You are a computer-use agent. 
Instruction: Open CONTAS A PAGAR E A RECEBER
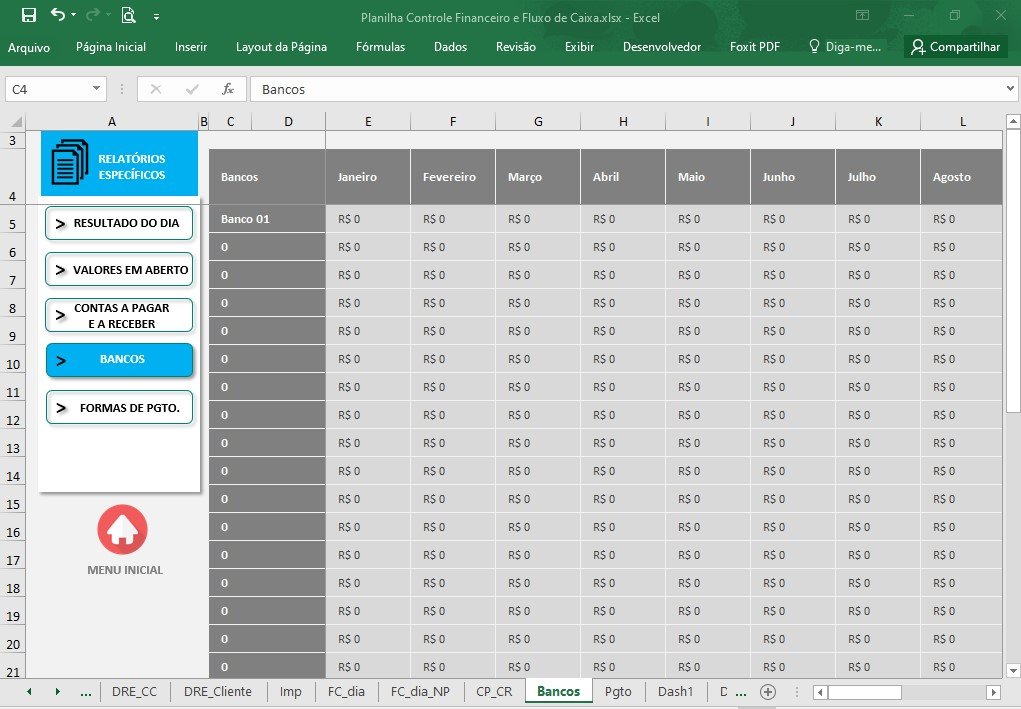[119, 316]
